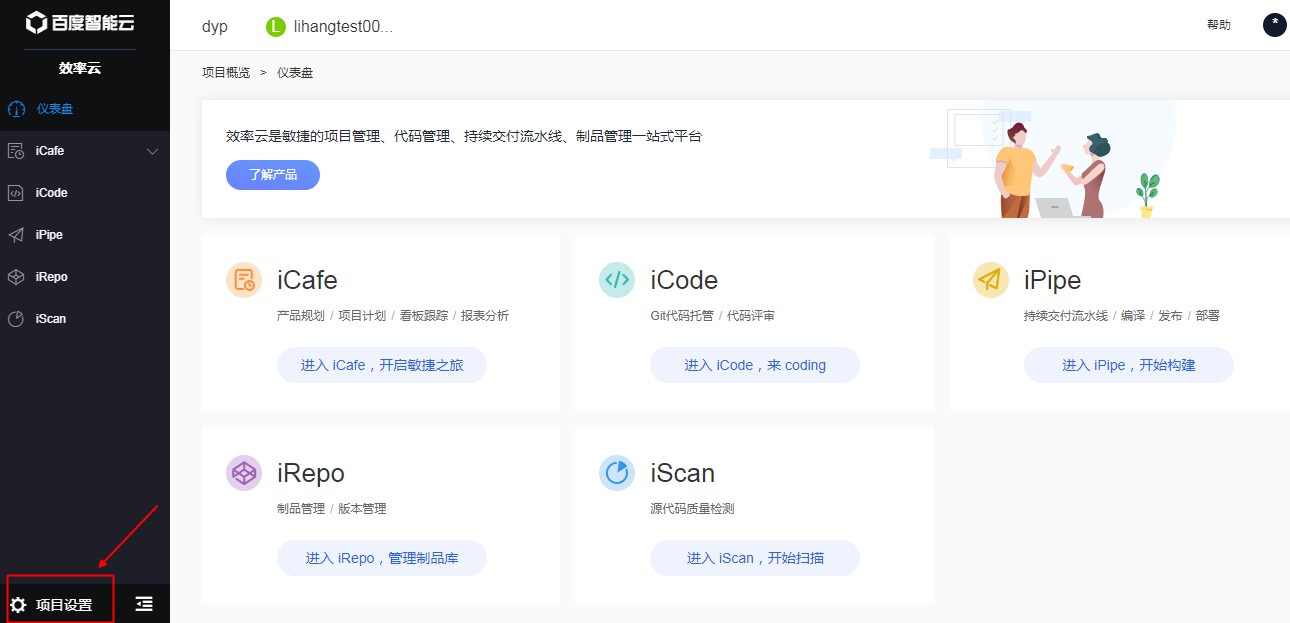
Task: Click the 制品管理 / 版本管理 subtitle
Action: [x=332, y=509]
